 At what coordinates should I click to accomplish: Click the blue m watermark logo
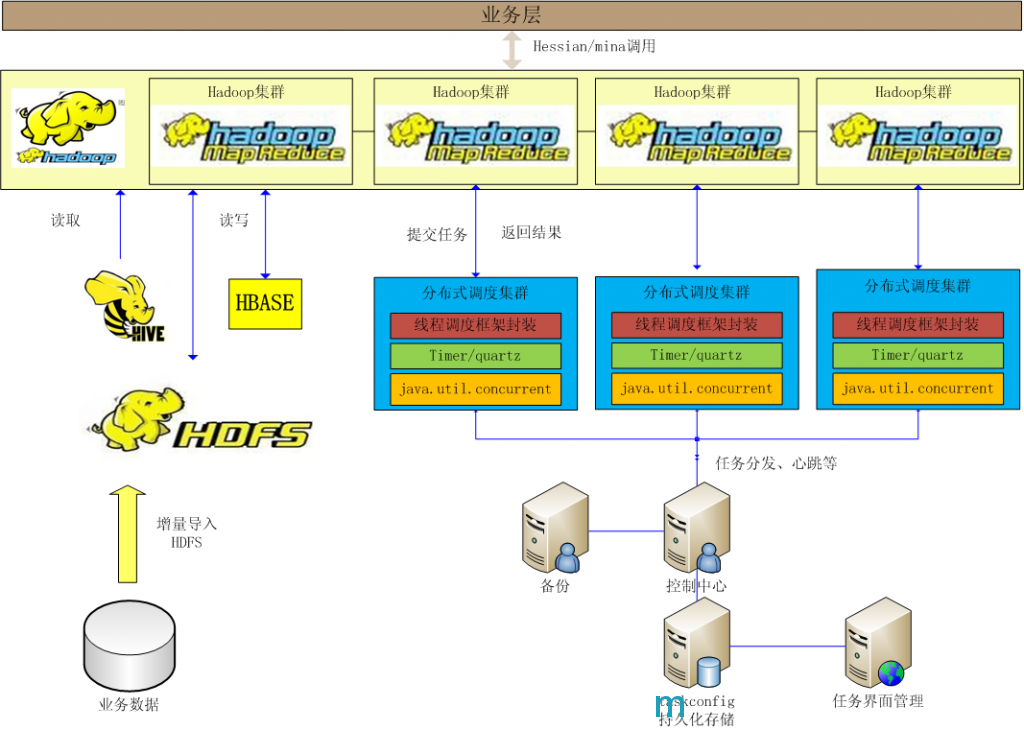(669, 706)
